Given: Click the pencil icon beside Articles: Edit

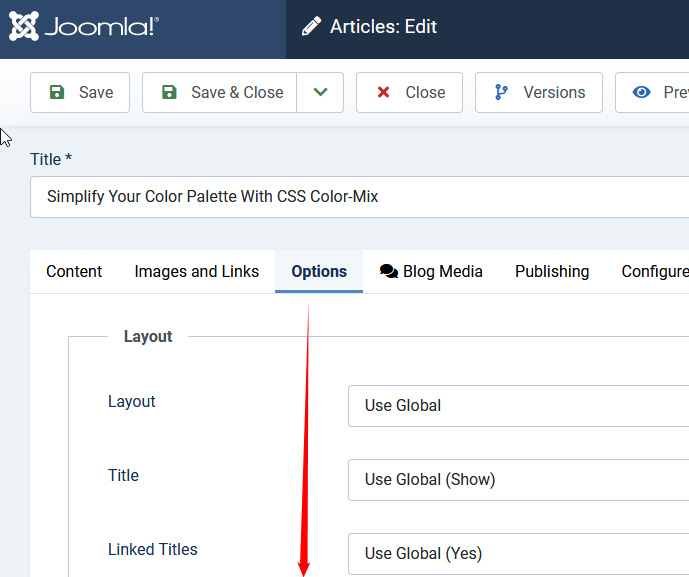Looking at the screenshot, I should 311,27.
